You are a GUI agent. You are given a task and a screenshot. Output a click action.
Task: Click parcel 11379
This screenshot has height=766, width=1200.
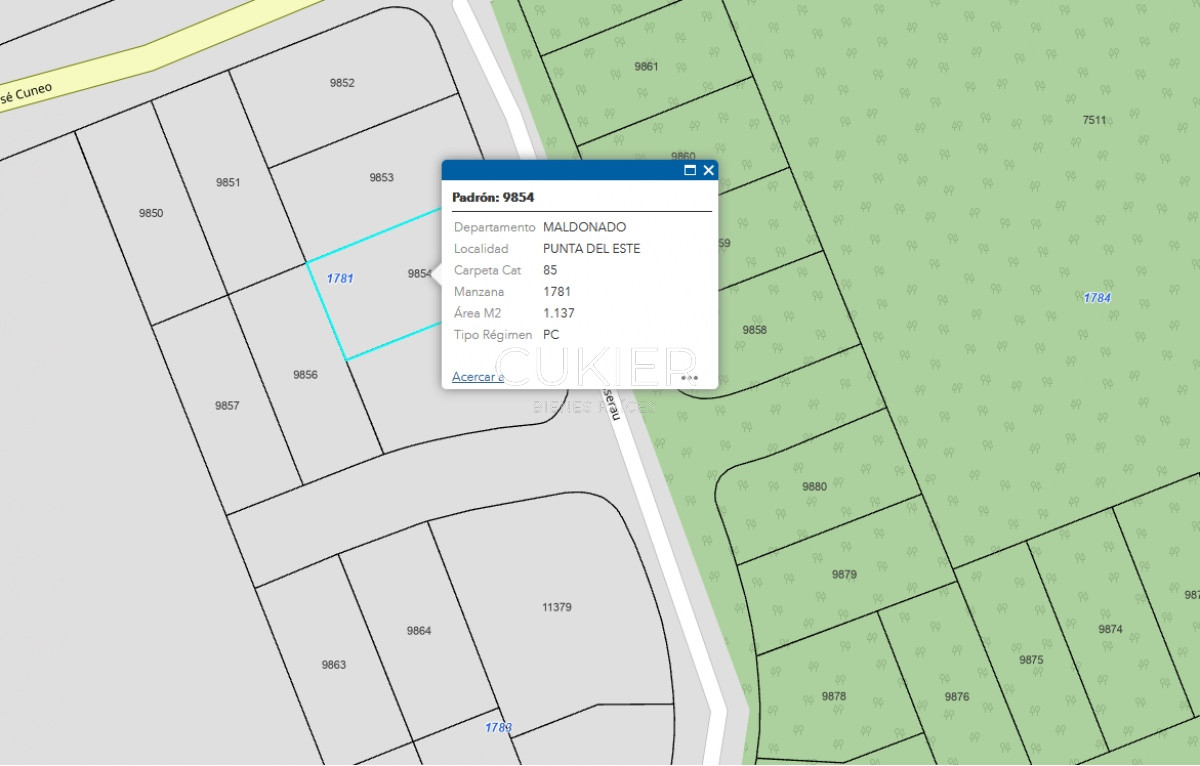[x=556, y=605]
